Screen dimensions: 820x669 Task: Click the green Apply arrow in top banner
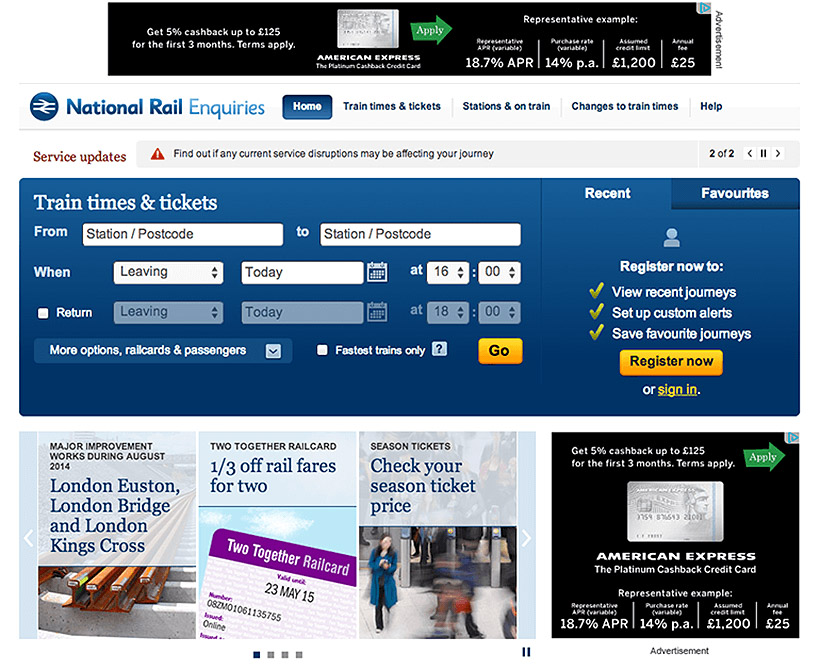pyautogui.click(x=430, y=30)
